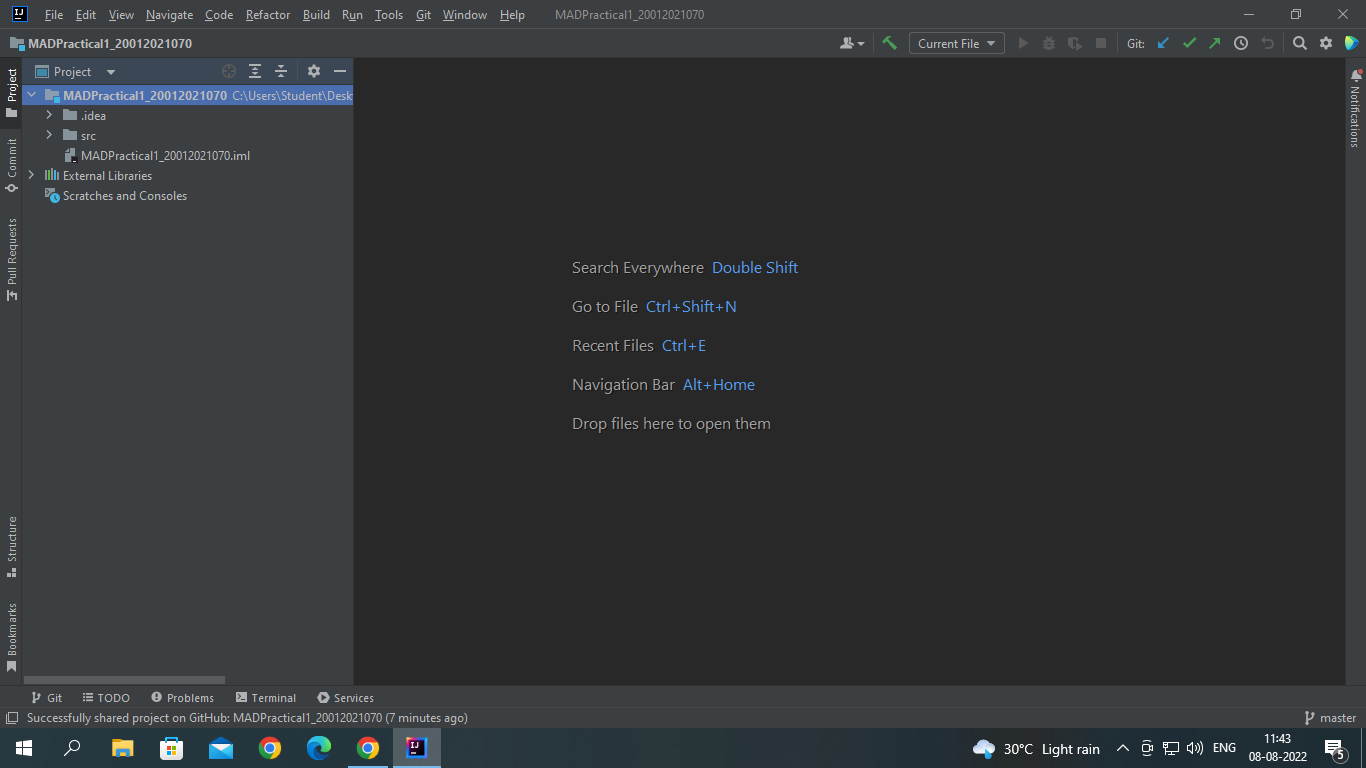
Task: Click Collapse All in the Project panel
Action: pyautogui.click(x=280, y=71)
